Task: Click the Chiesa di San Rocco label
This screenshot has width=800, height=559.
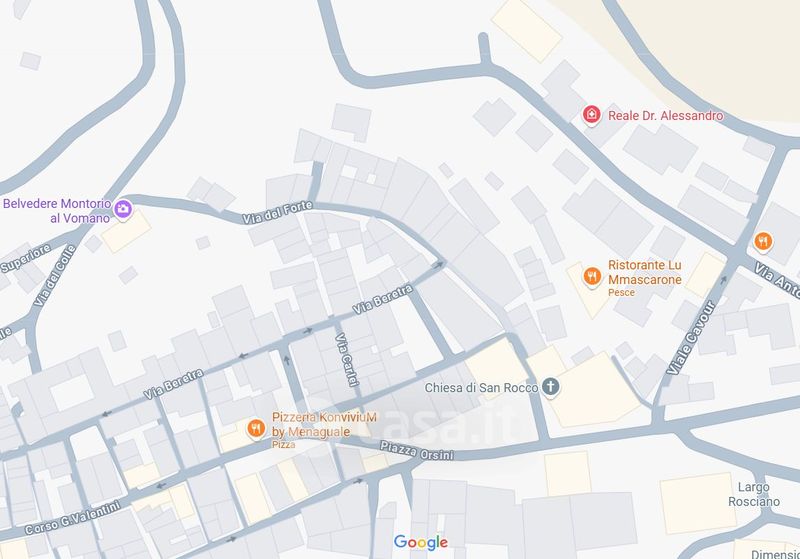Action: pos(481,388)
